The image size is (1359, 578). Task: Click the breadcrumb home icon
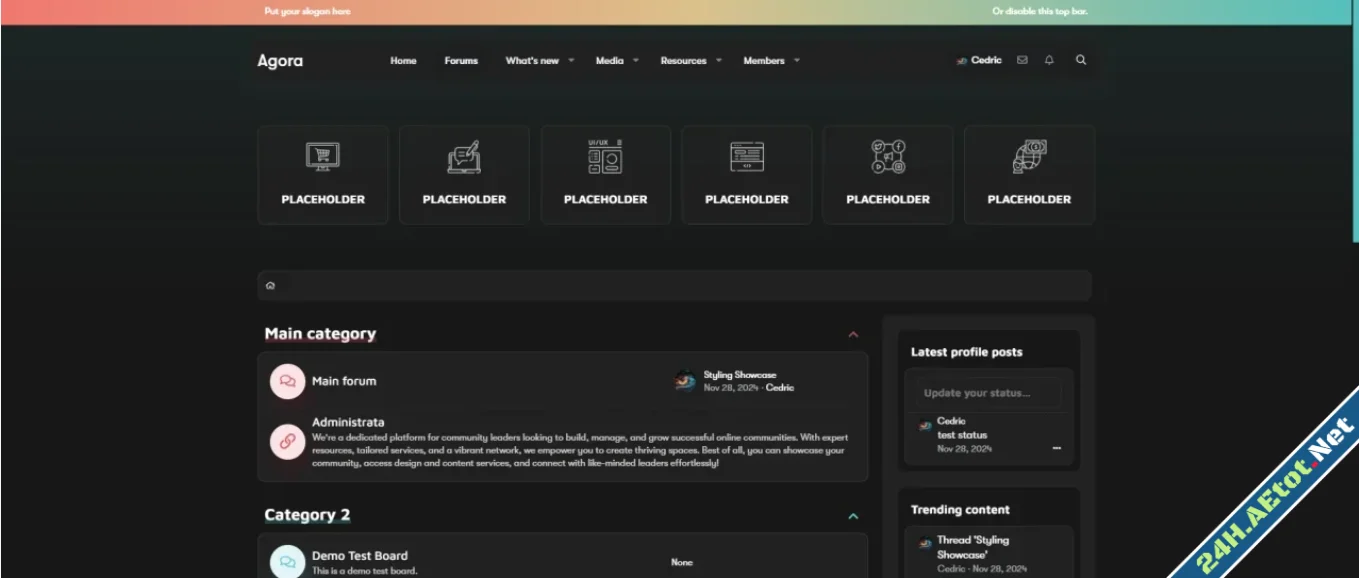[x=270, y=286]
